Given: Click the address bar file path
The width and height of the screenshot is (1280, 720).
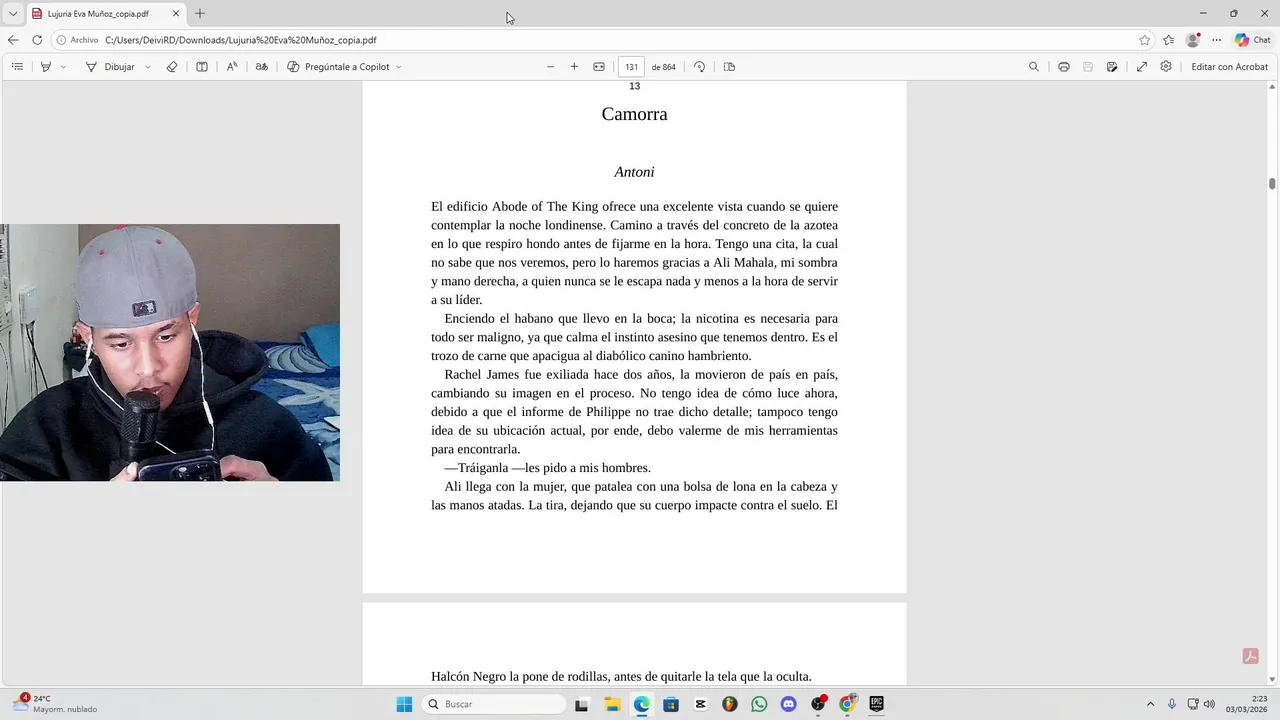Looking at the screenshot, I should 241,40.
